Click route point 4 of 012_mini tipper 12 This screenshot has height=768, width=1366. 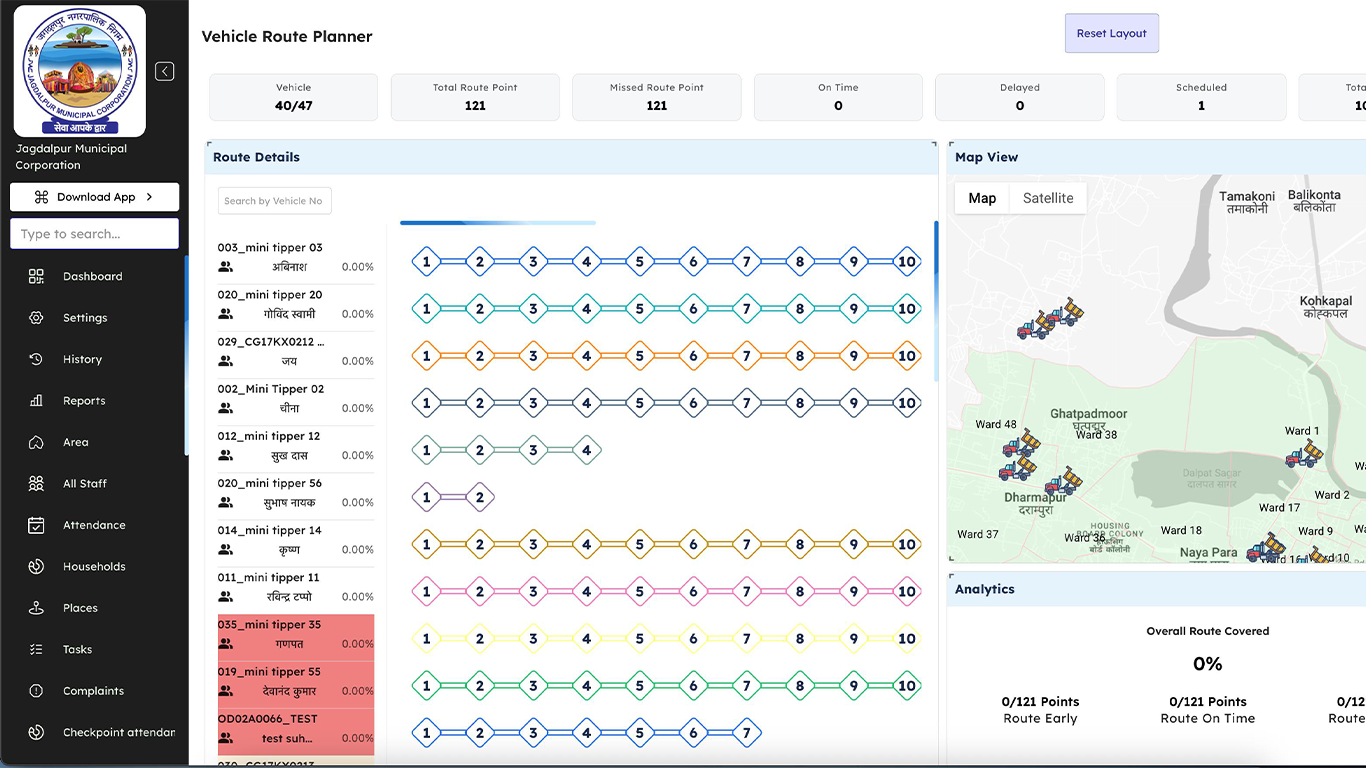click(x=587, y=450)
